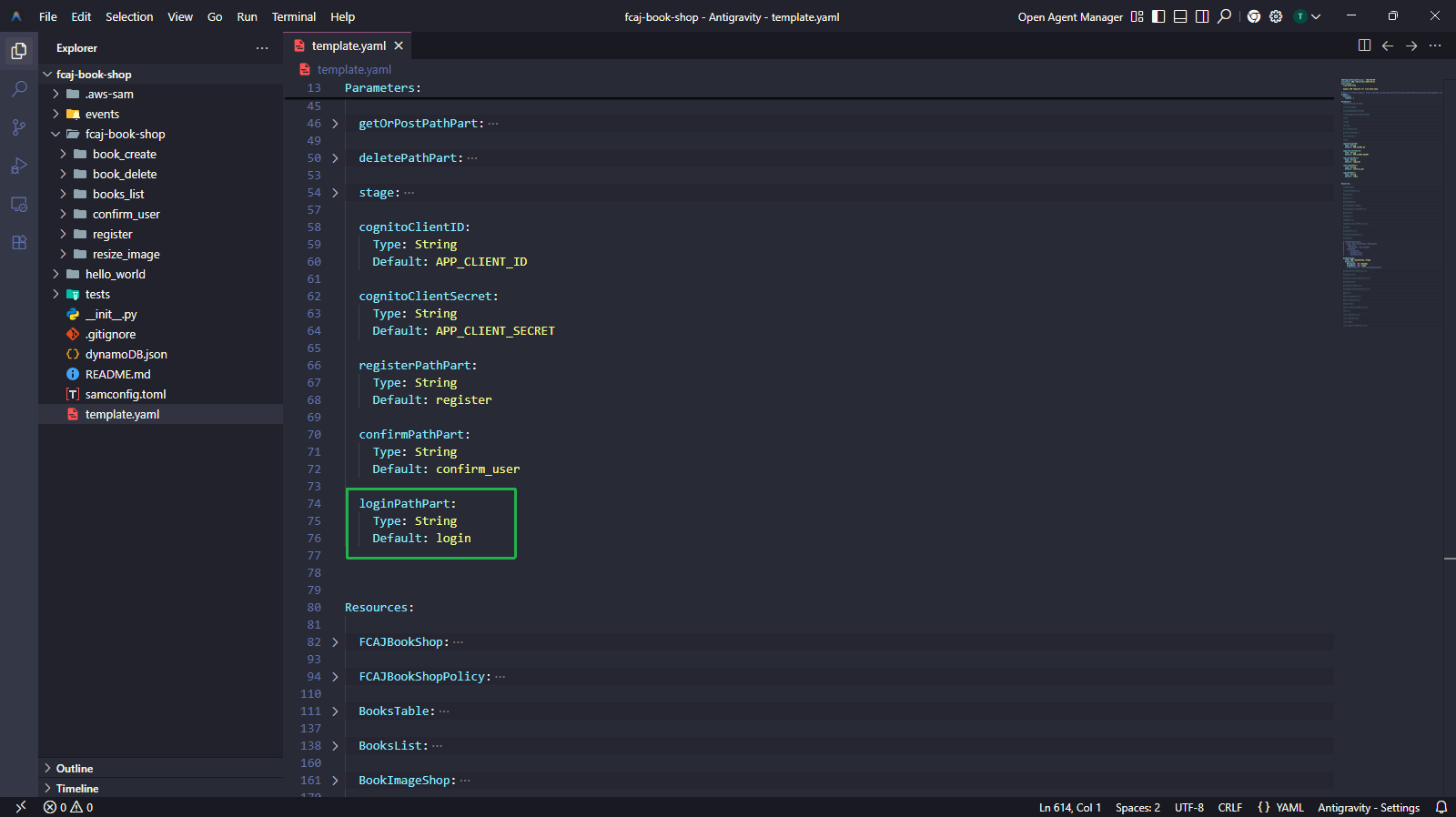This screenshot has height=817, width=1456.
Task: Open Selection menu
Action: tap(129, 16)
